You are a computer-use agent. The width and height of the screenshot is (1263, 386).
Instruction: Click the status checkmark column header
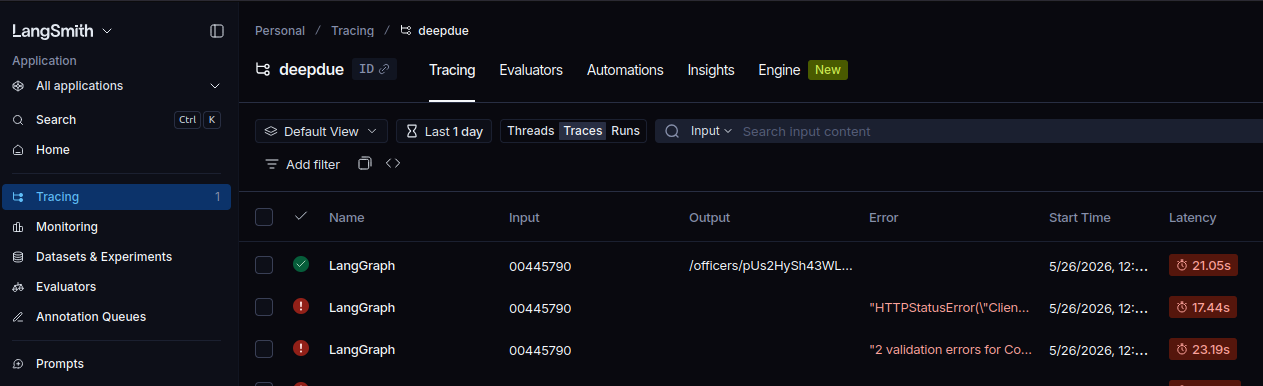click(301, 216)
